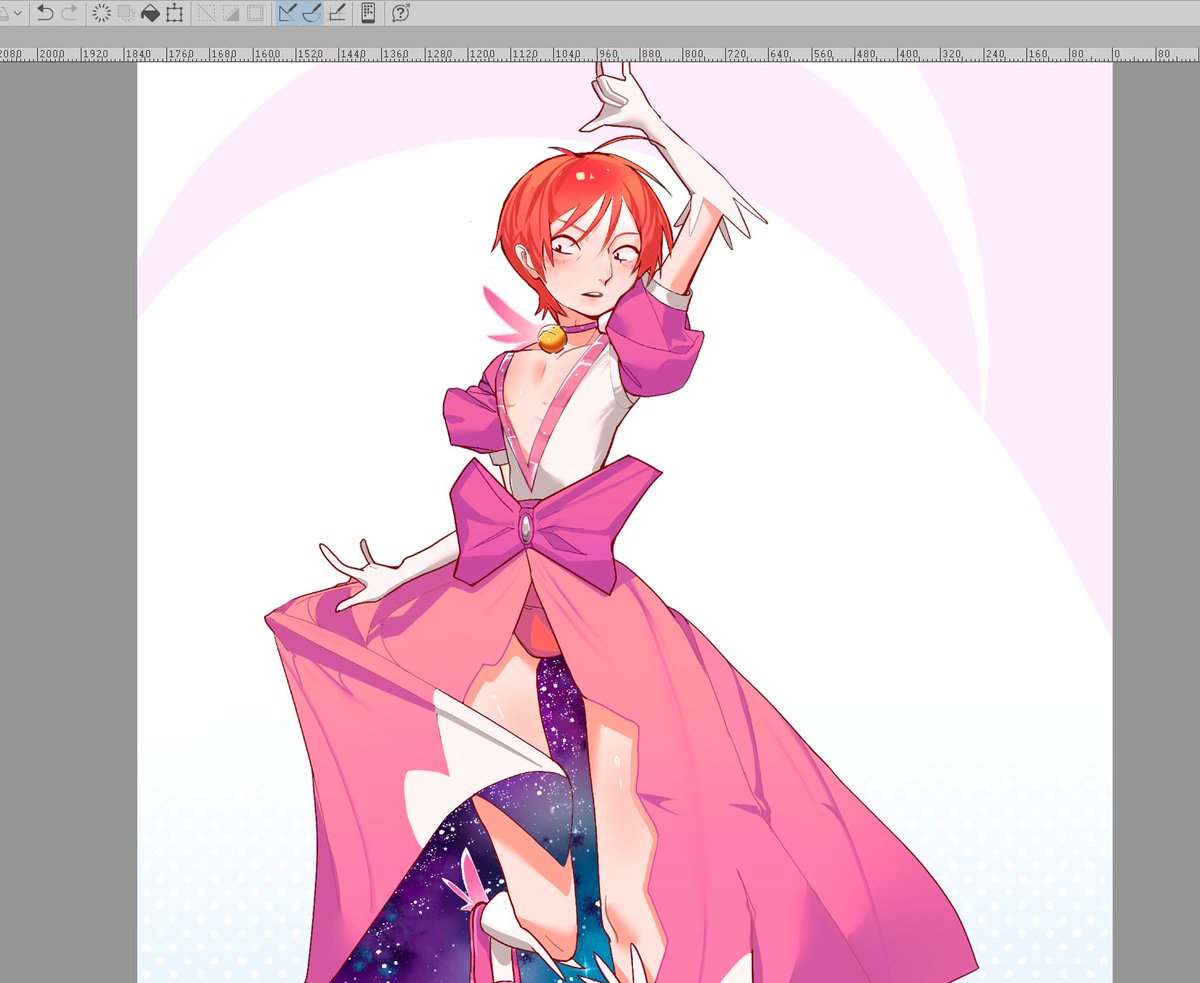The width and height of the screenshot is (1200, 983).
Task: Click the Redo arrow icon
Action: (69, 13)
